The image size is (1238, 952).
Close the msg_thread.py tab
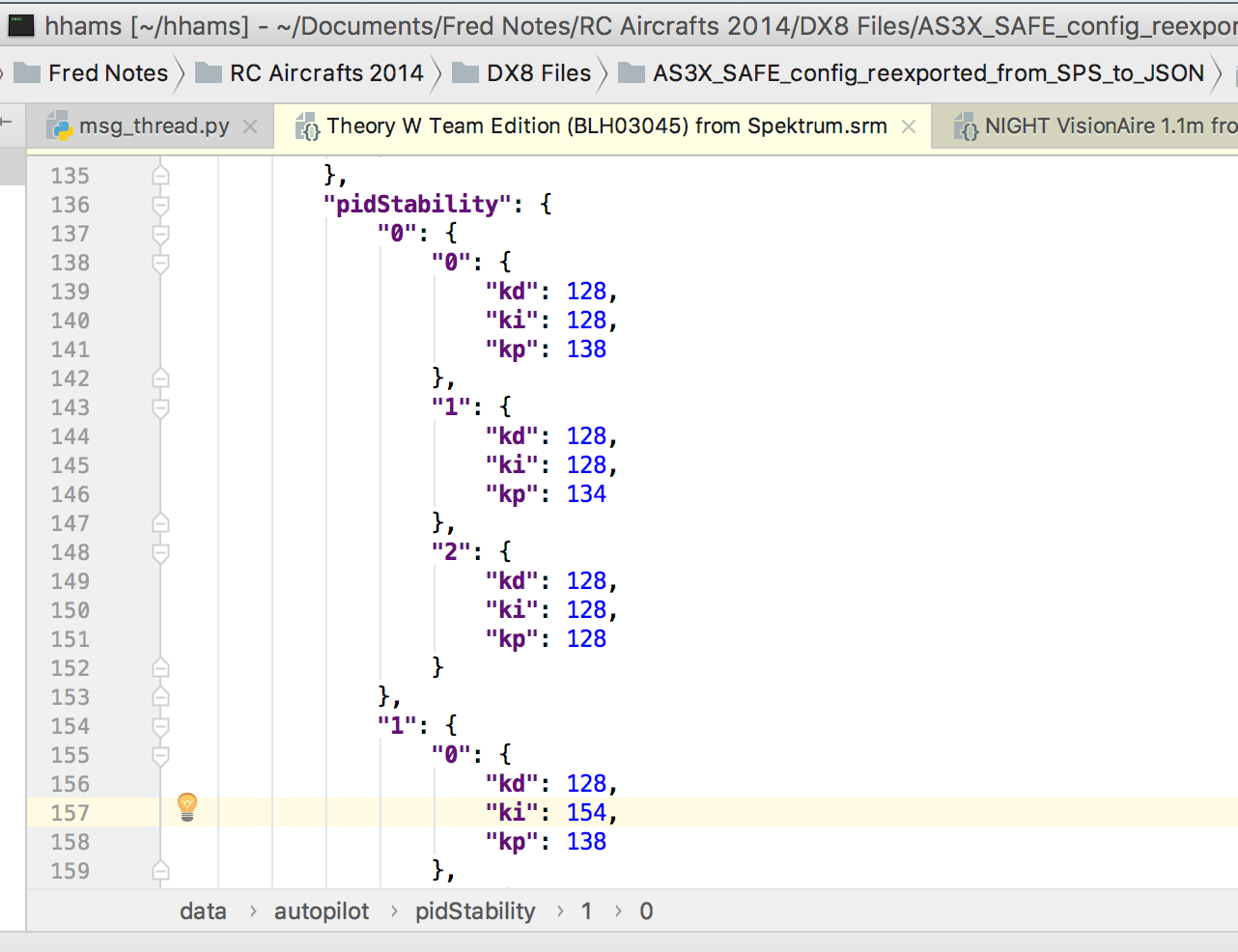coord(250,126)
